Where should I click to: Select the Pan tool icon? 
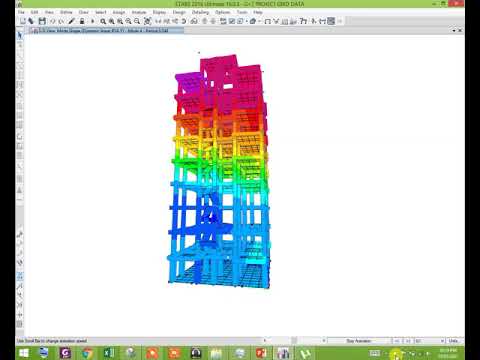tap(148, 21)
